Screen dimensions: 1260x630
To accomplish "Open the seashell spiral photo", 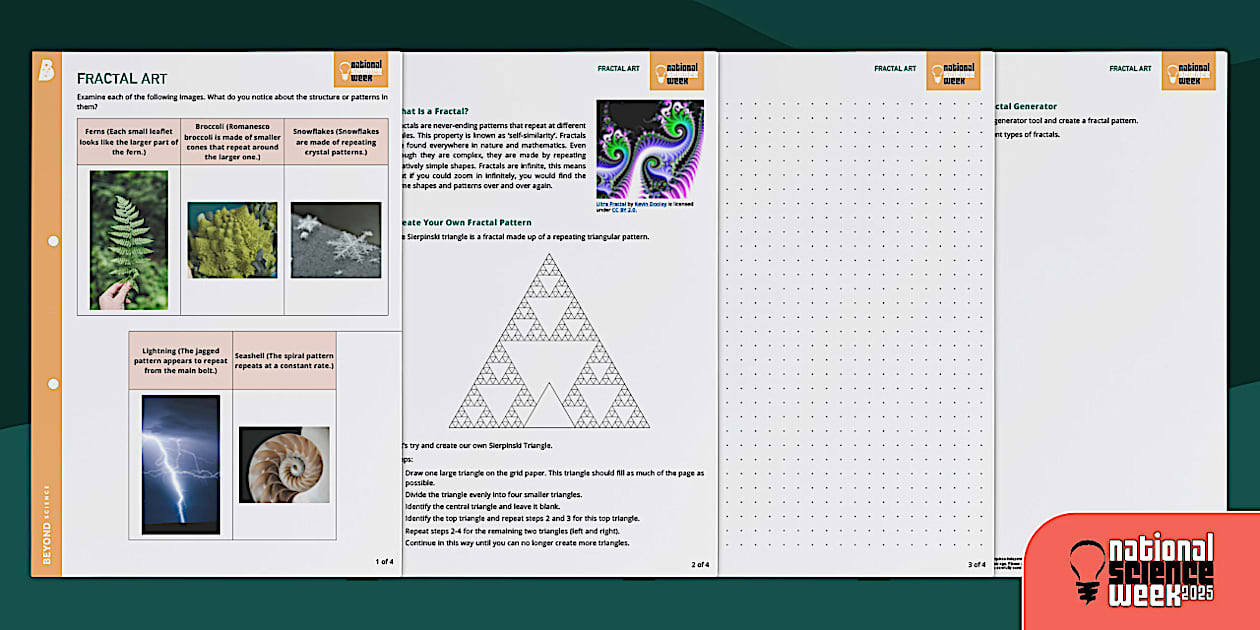I will tap(283, 464).
